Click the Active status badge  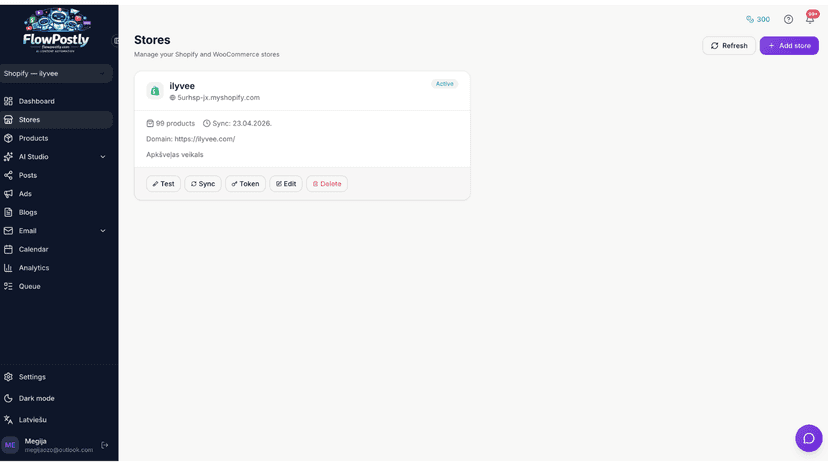pyautogui.click(x=445, y=83)
